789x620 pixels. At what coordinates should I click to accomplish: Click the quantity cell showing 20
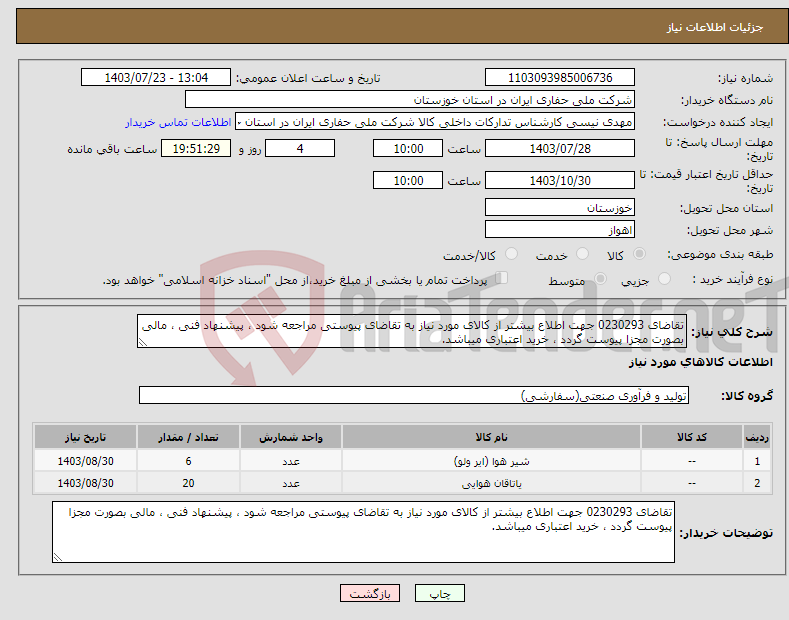[x=188, y=483]
